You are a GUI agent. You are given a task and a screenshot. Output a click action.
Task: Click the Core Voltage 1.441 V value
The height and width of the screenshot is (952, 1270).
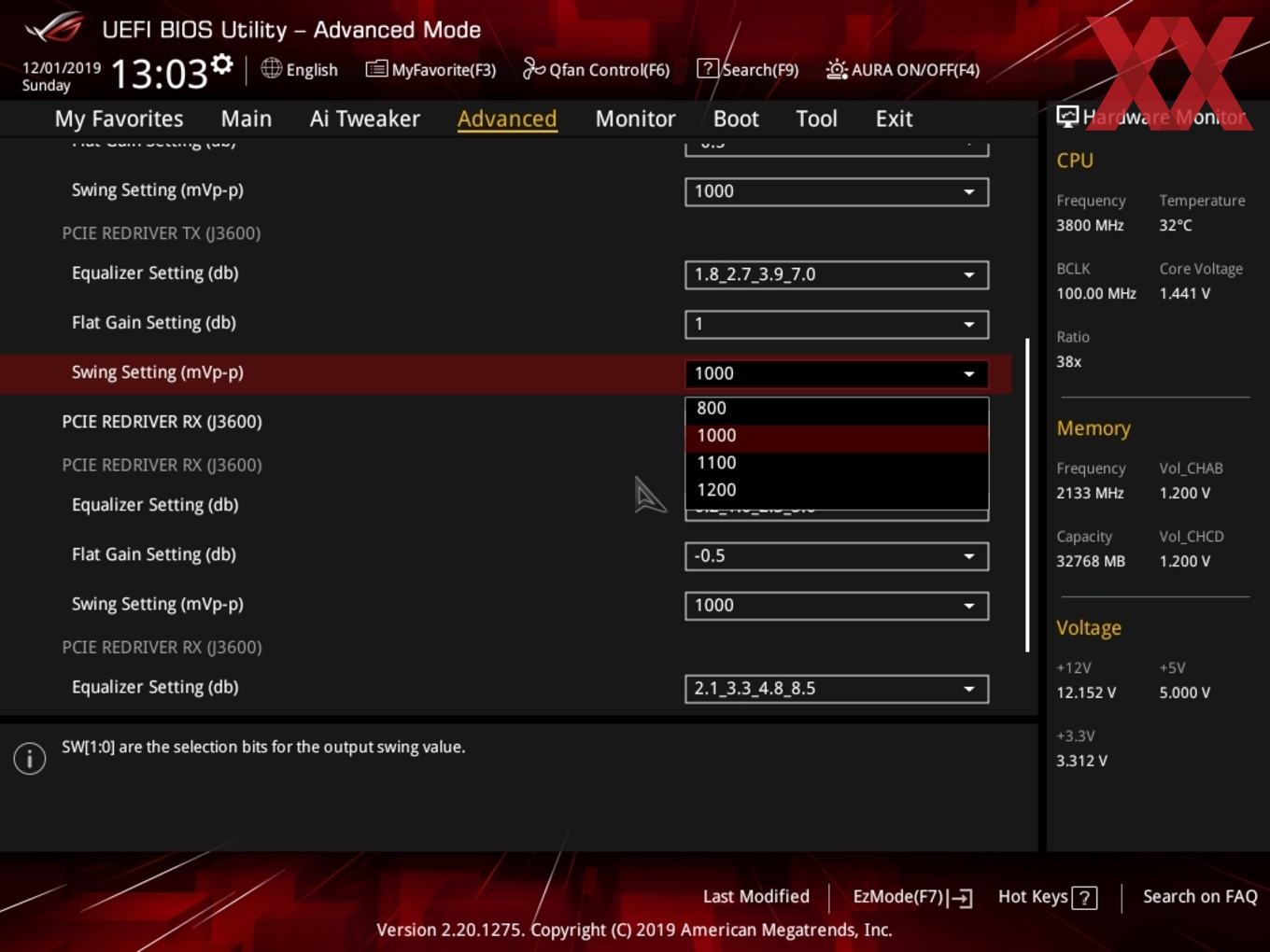coord(1184,293)
